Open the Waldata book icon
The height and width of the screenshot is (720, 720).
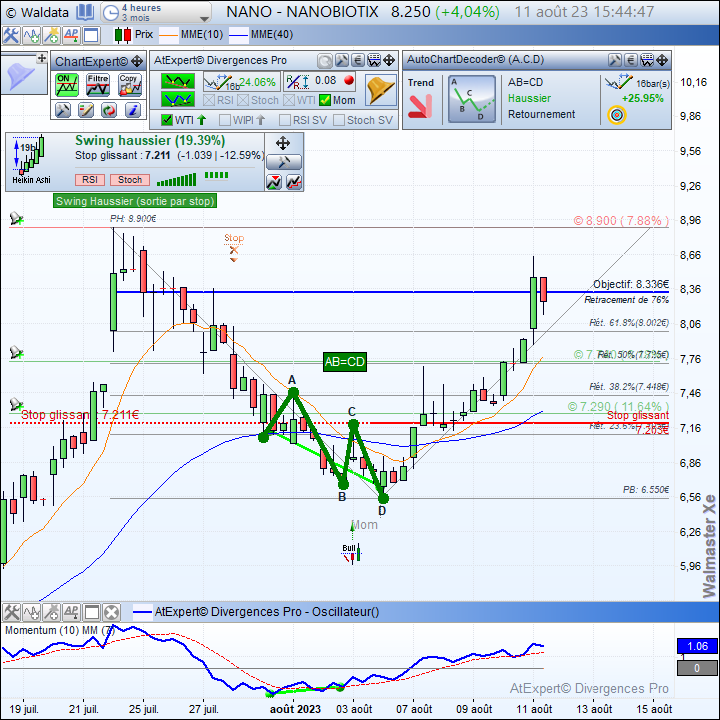pos(85,12)
